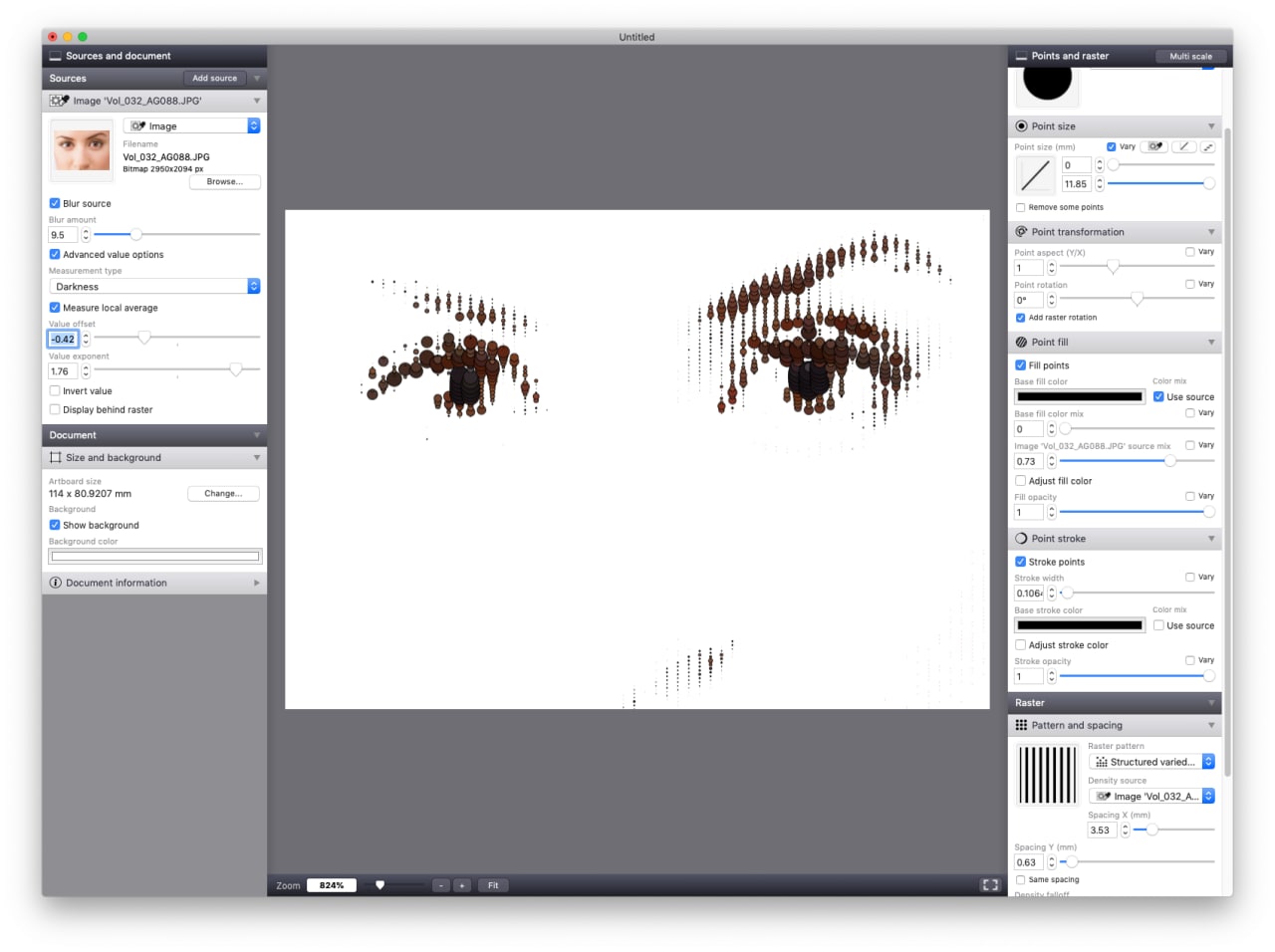Click the Point size section icon
Image resolution: width=1275 pixels, height=952 pixels.
pyautogui.click(x=1021, y=126)
